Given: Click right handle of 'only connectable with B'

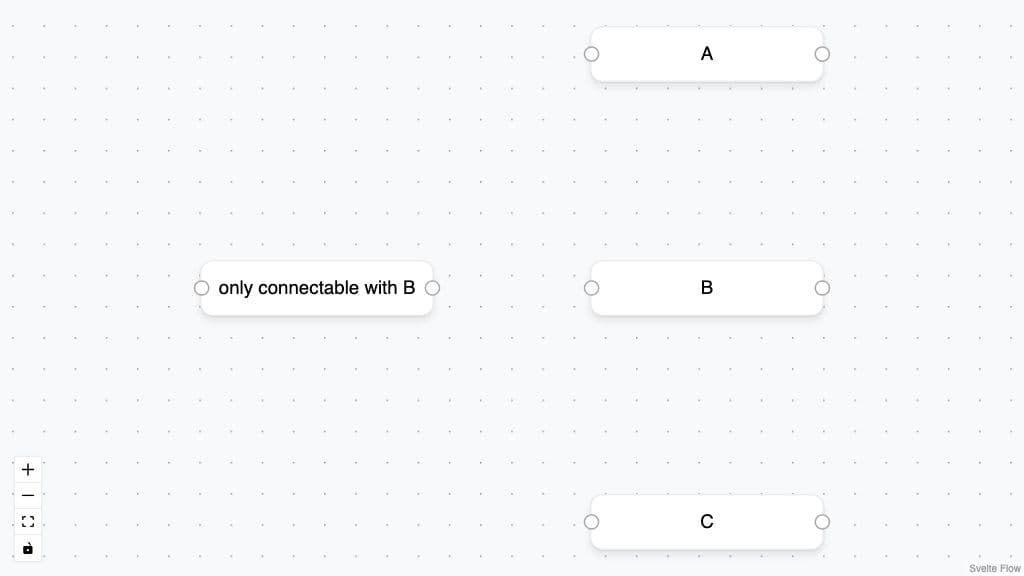Looking at the screenshot, I should pyautogui.click(x=432, y=288).
